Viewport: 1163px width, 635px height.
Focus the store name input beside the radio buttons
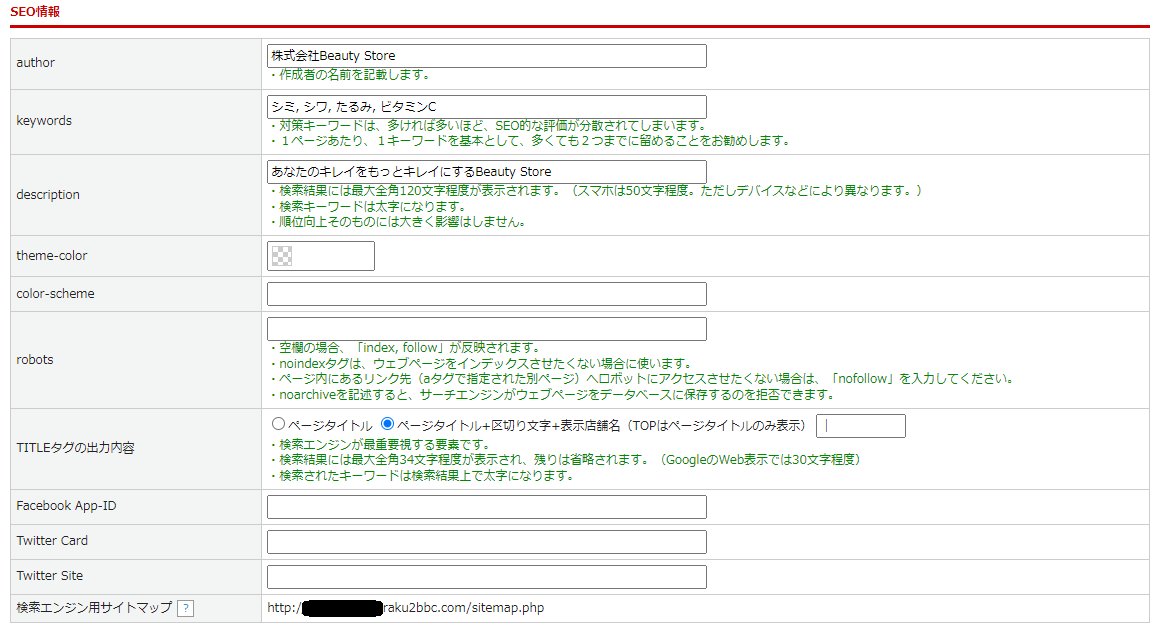860,425
